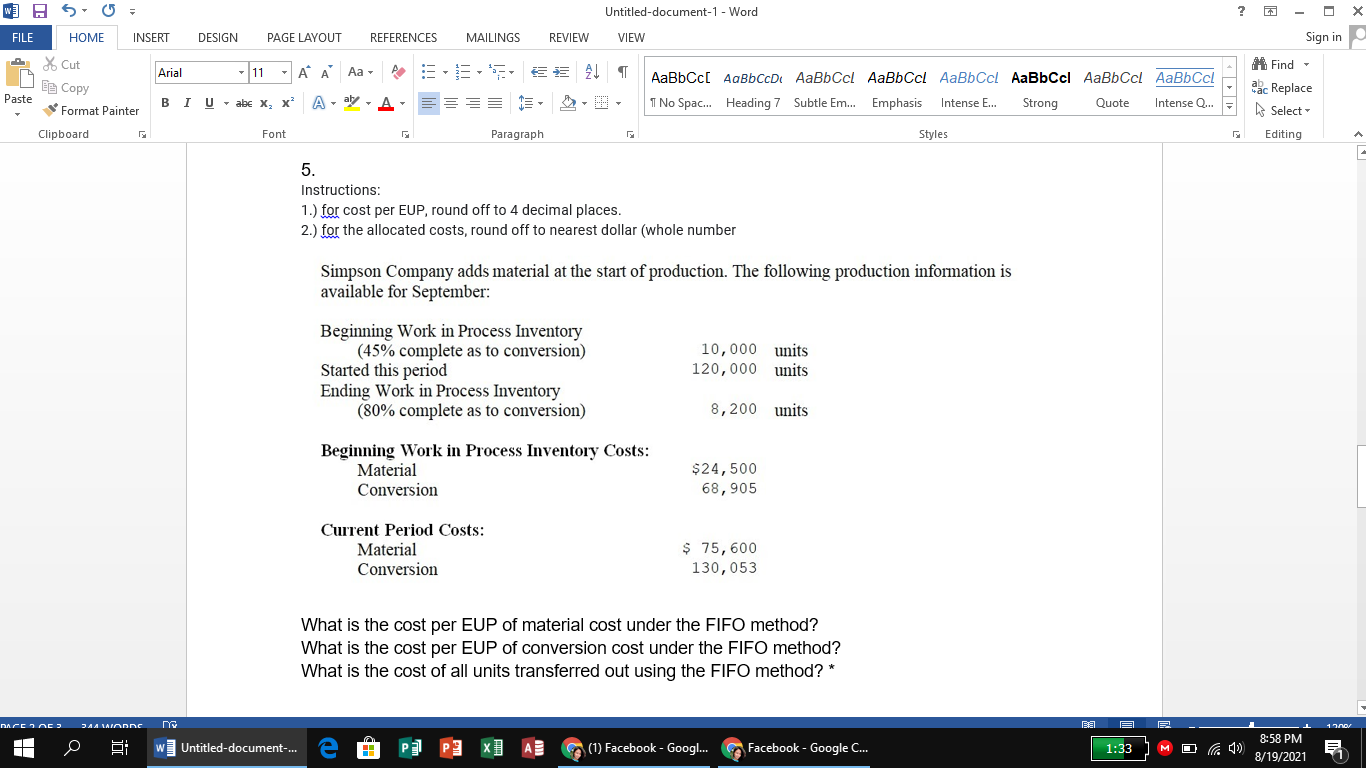
Task: Toggle the Show/Hide paragraph marks
Action: [622, 72]
